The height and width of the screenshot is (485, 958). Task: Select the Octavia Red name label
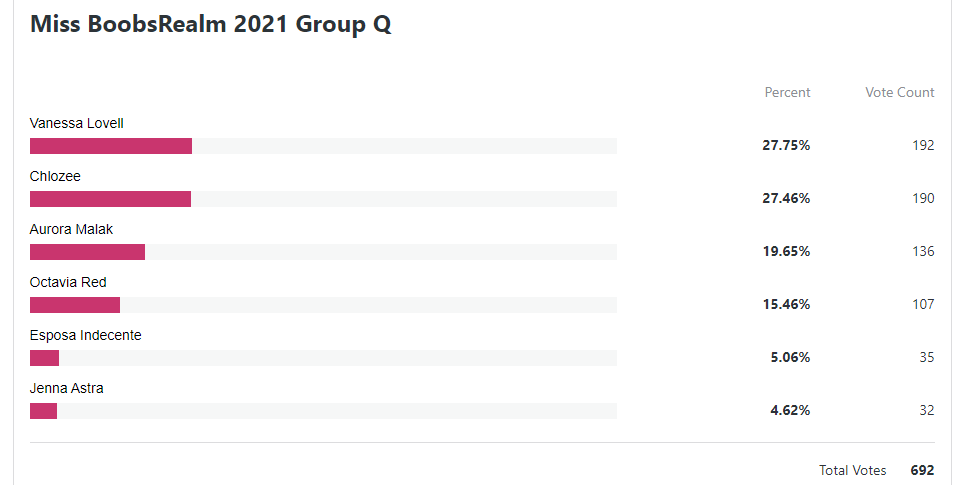pos(68,282)
